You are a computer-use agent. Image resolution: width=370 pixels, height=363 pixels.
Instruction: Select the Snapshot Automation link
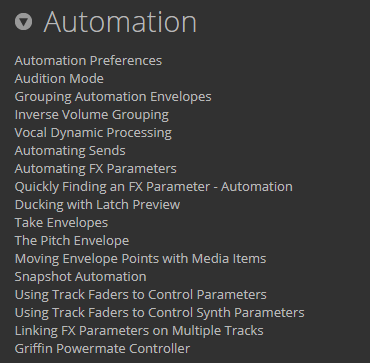tap(80, 277)
